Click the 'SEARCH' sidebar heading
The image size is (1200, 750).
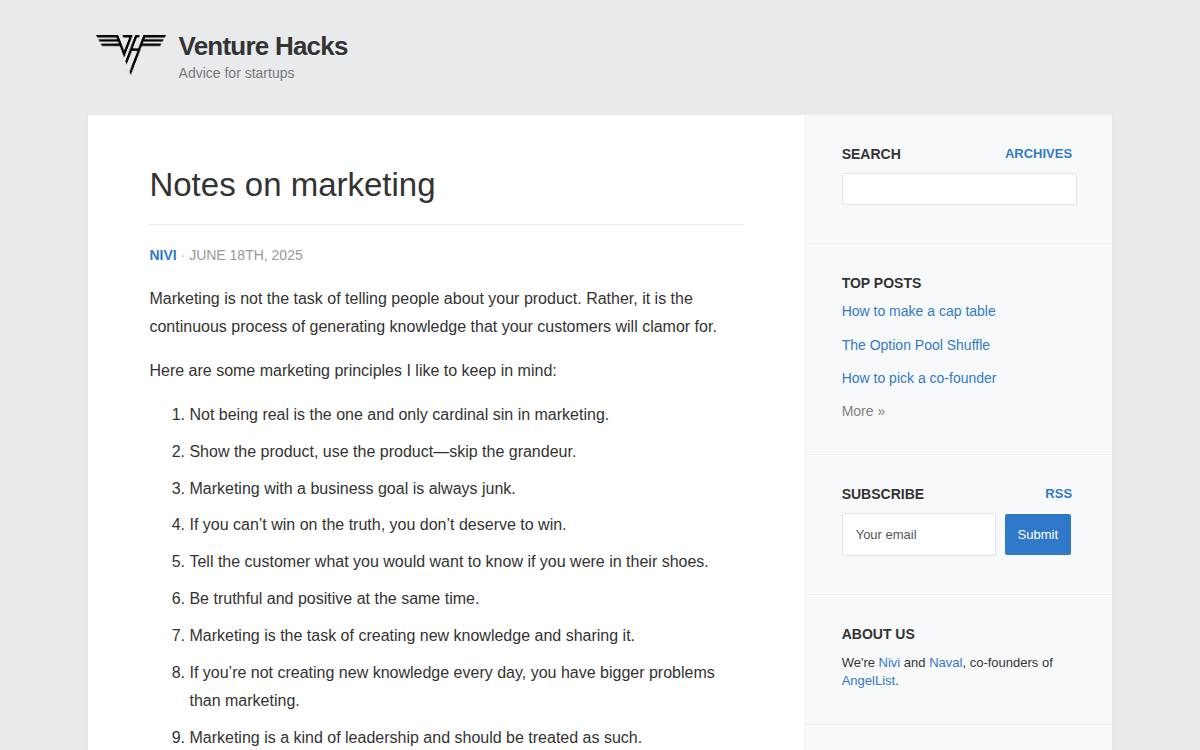click(871, 154)
